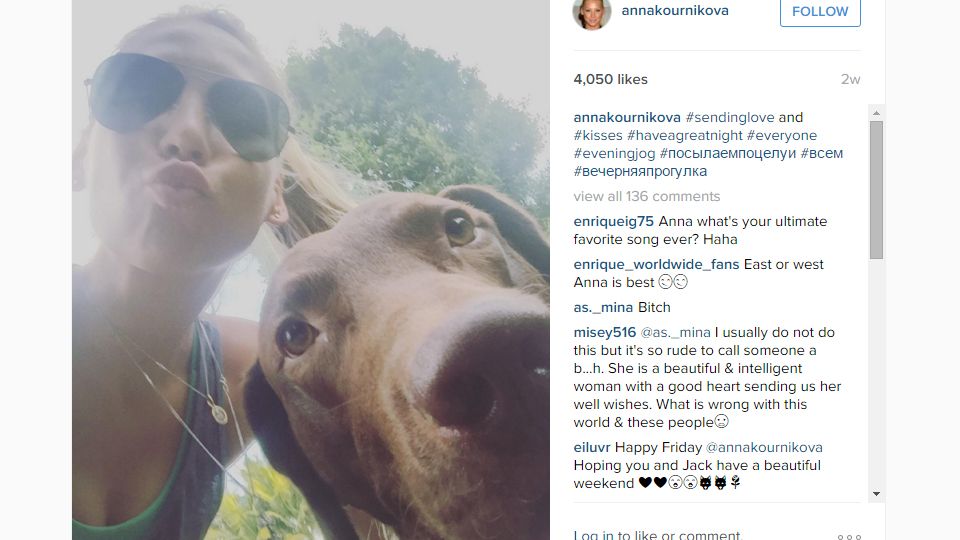Click the selfie with dog photo

[x=310, y=270]
